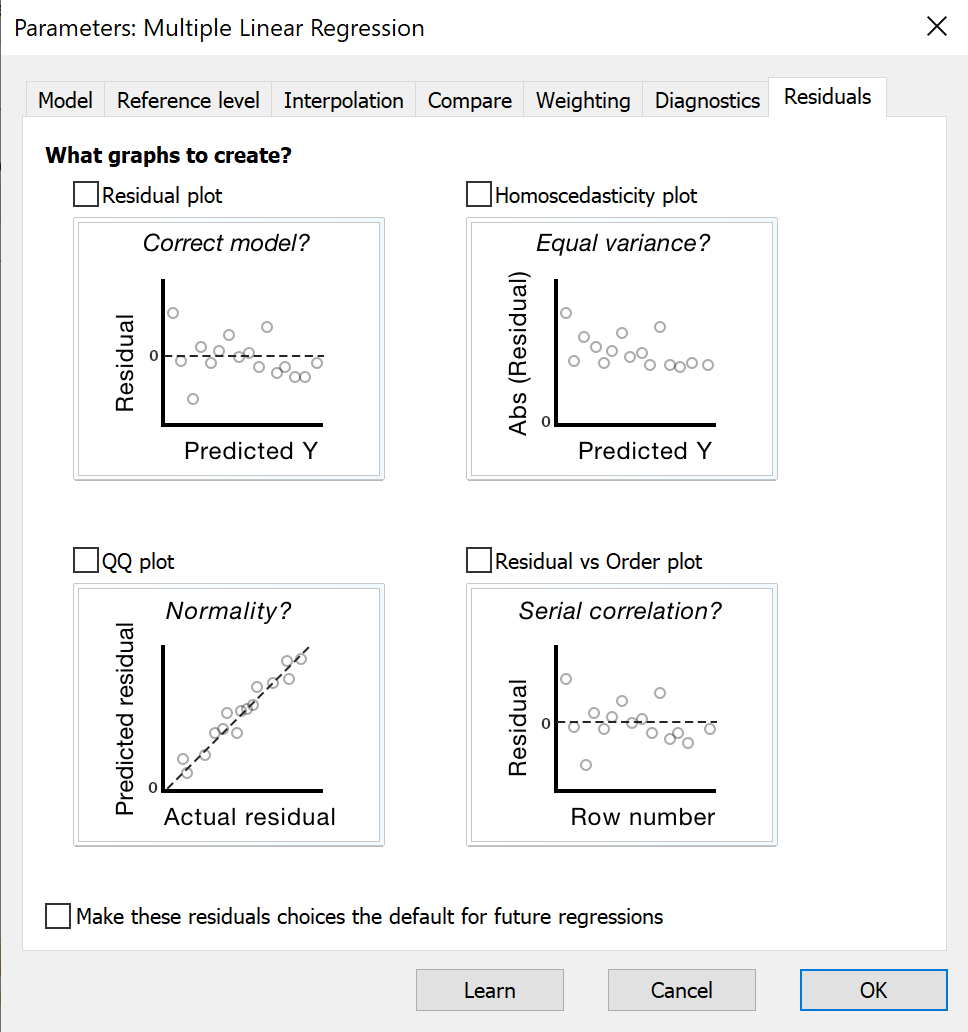Click the Correct model residual plot preview
This screenshot has width=968, height=1032.
pyautogui.click(x=228, y=350)
